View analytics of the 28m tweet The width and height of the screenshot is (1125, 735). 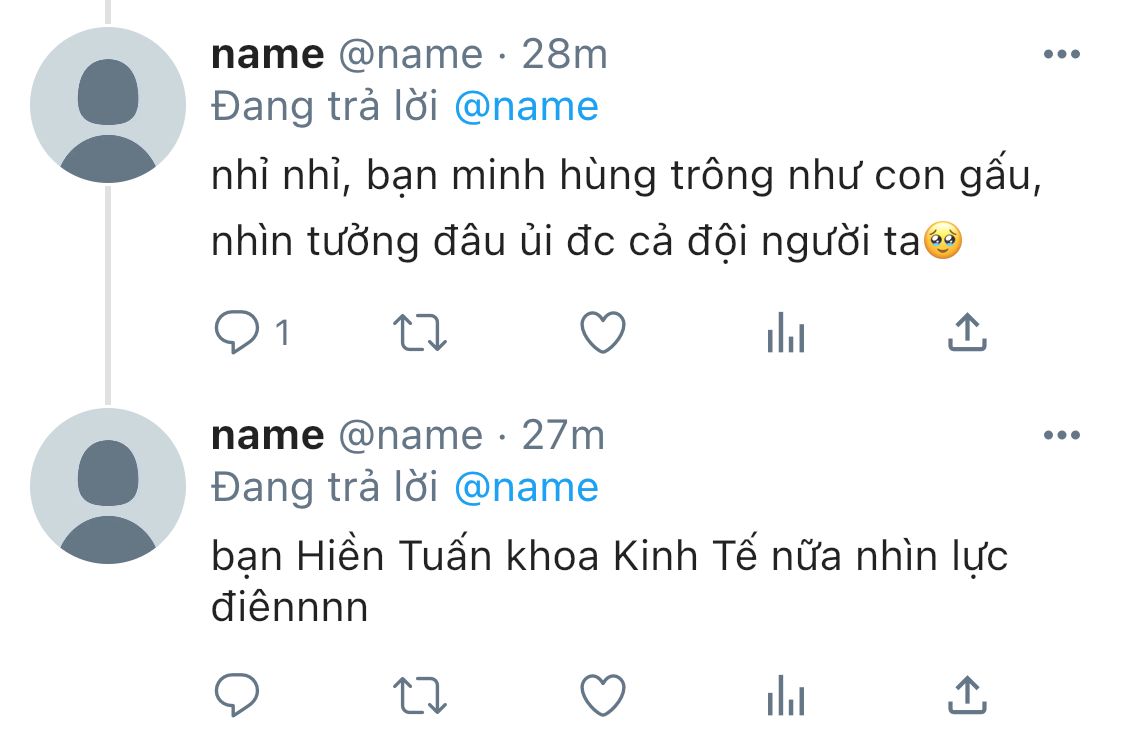786,333
